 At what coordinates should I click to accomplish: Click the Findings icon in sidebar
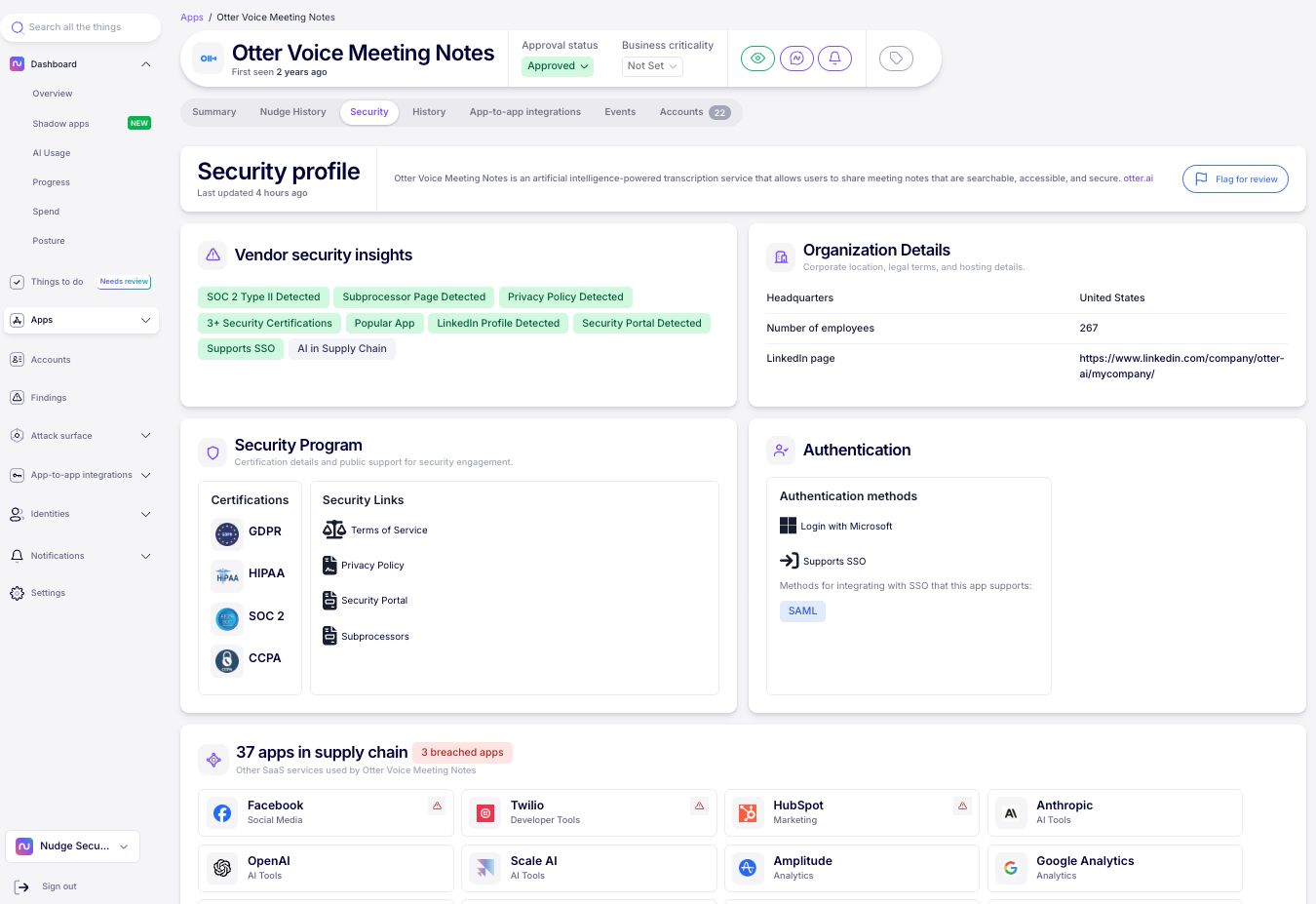17,398
